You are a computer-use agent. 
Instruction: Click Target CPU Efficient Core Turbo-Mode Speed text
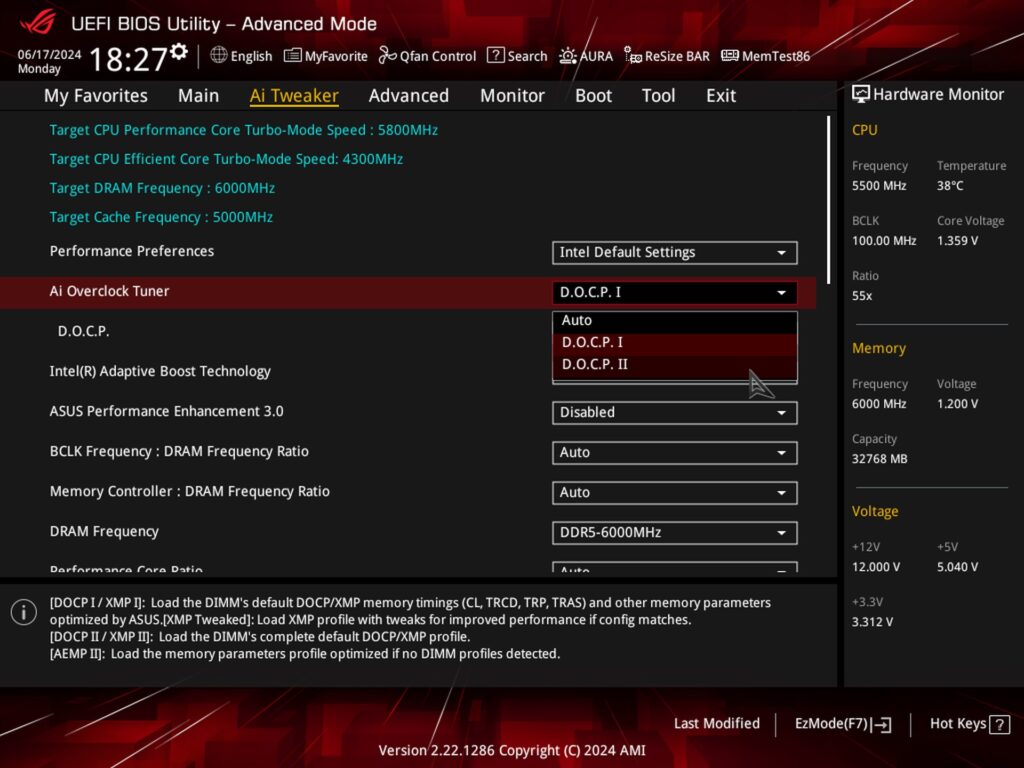pyautogui.click(x=226, y=159)
